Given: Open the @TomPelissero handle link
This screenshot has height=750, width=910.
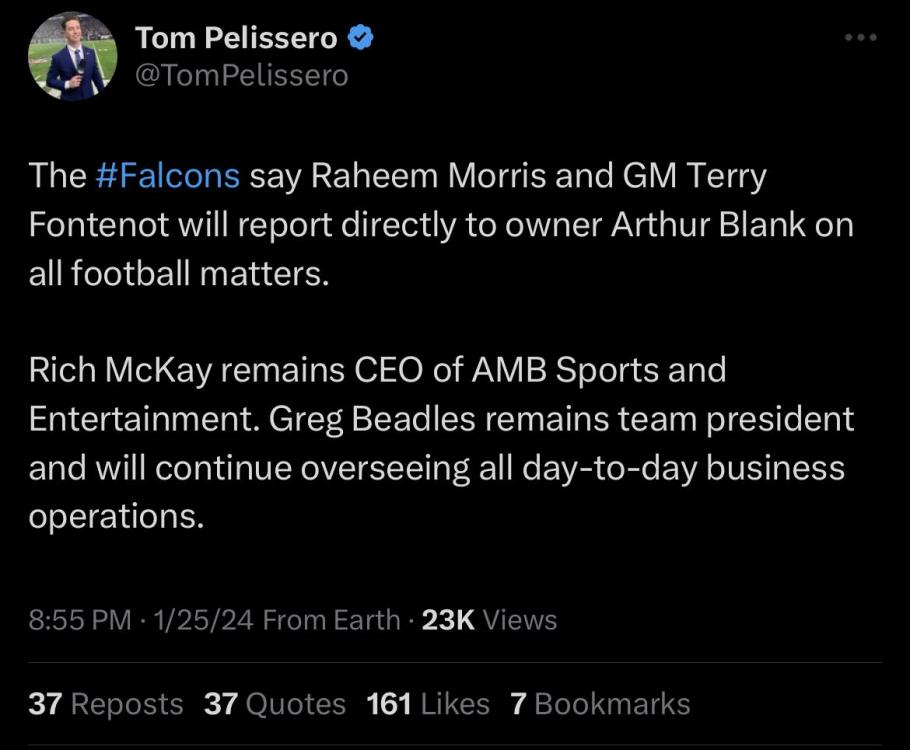Looking at the screenshot, I should pyautogui.click(x=241, y=75).
